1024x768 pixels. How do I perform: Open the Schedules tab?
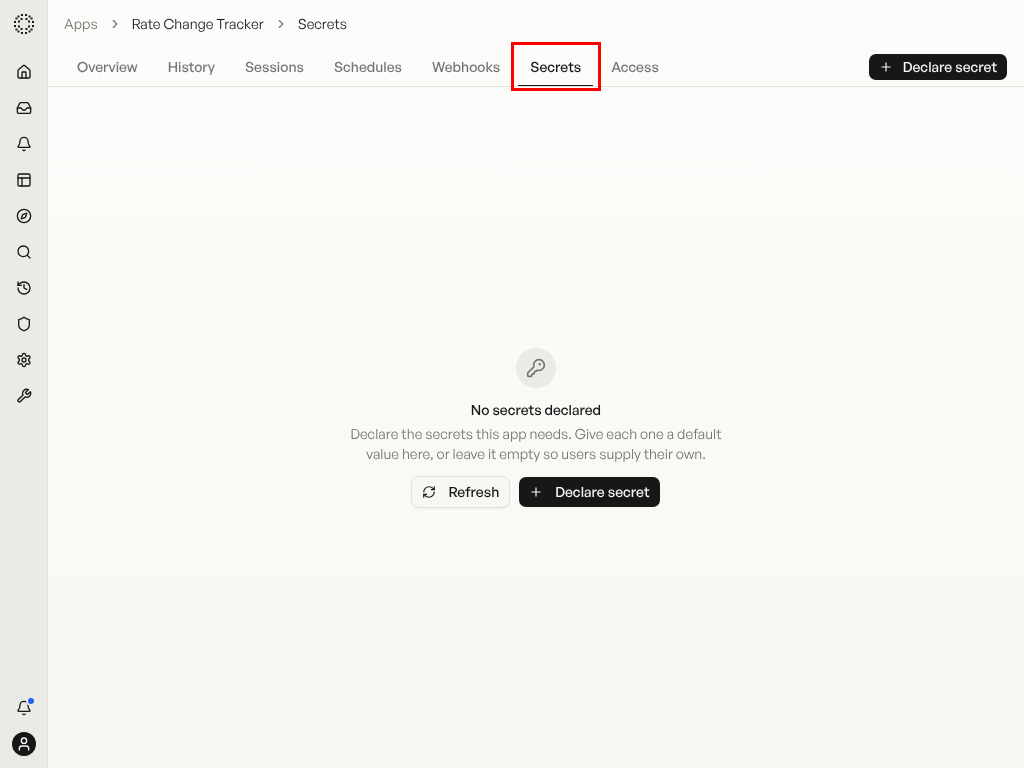tap(368, 67)
